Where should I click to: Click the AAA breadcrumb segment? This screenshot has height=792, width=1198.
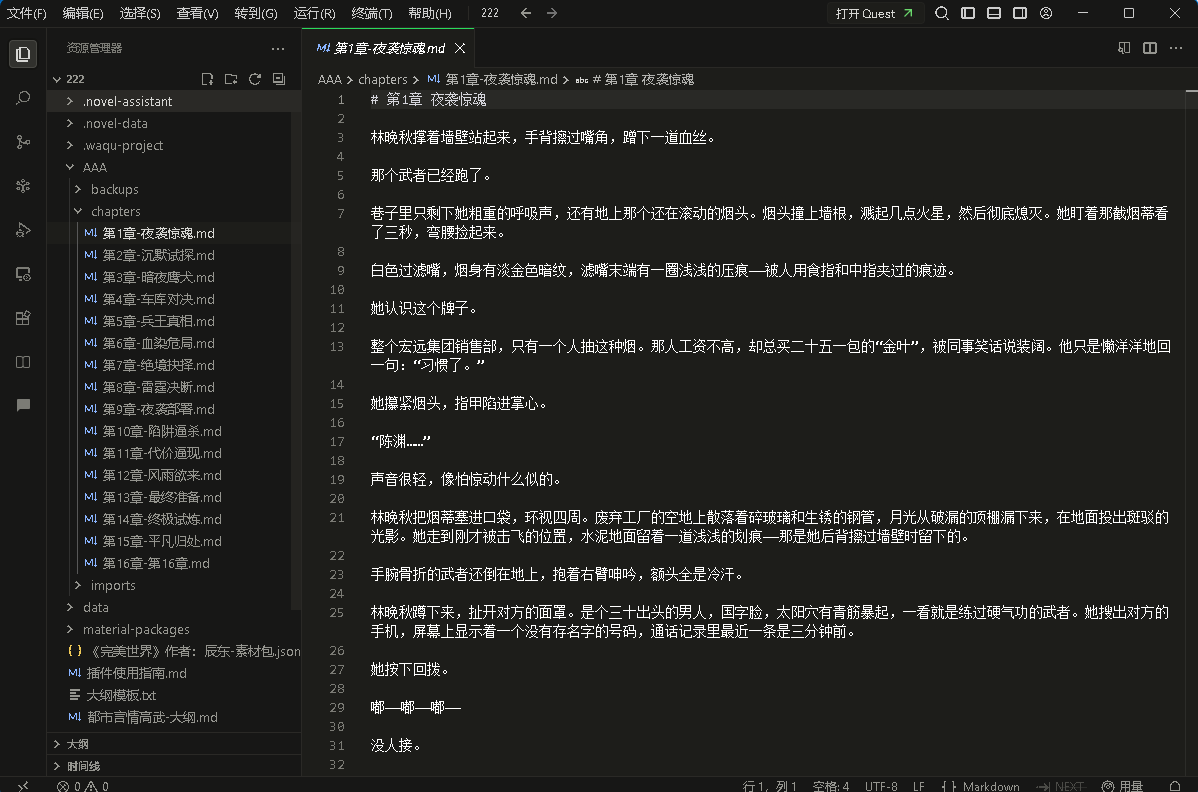[x=329, y=79]
